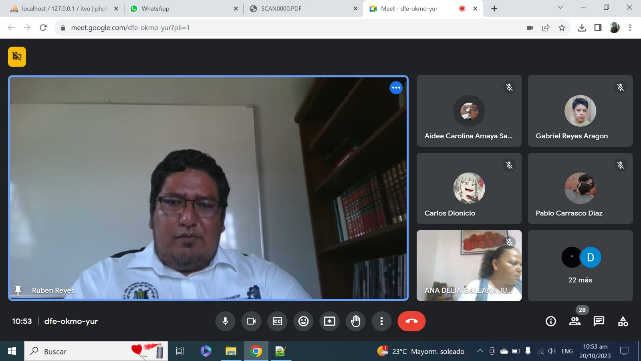
Task: Click the present screen icon
Action: [329, 321]
